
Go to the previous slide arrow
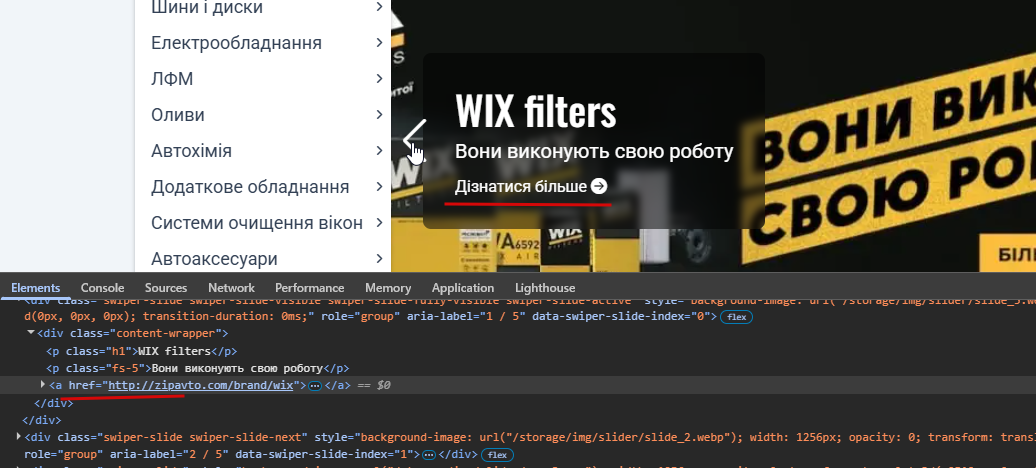pyautogui.click(x=415, y=139)
